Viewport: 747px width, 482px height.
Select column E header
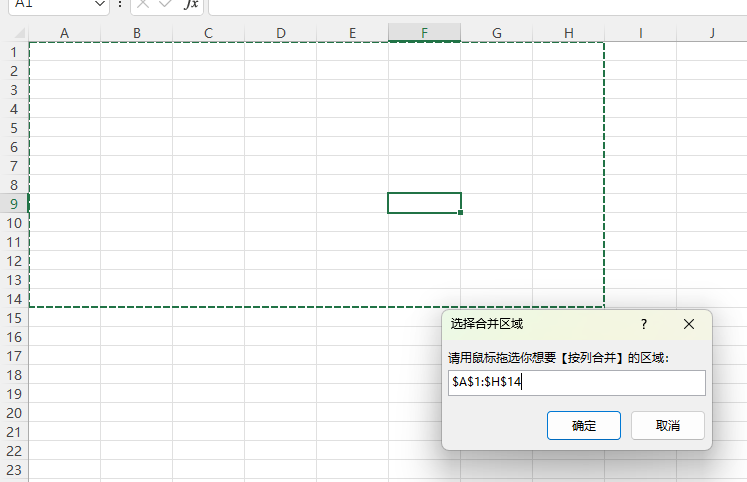click(353, 33)
